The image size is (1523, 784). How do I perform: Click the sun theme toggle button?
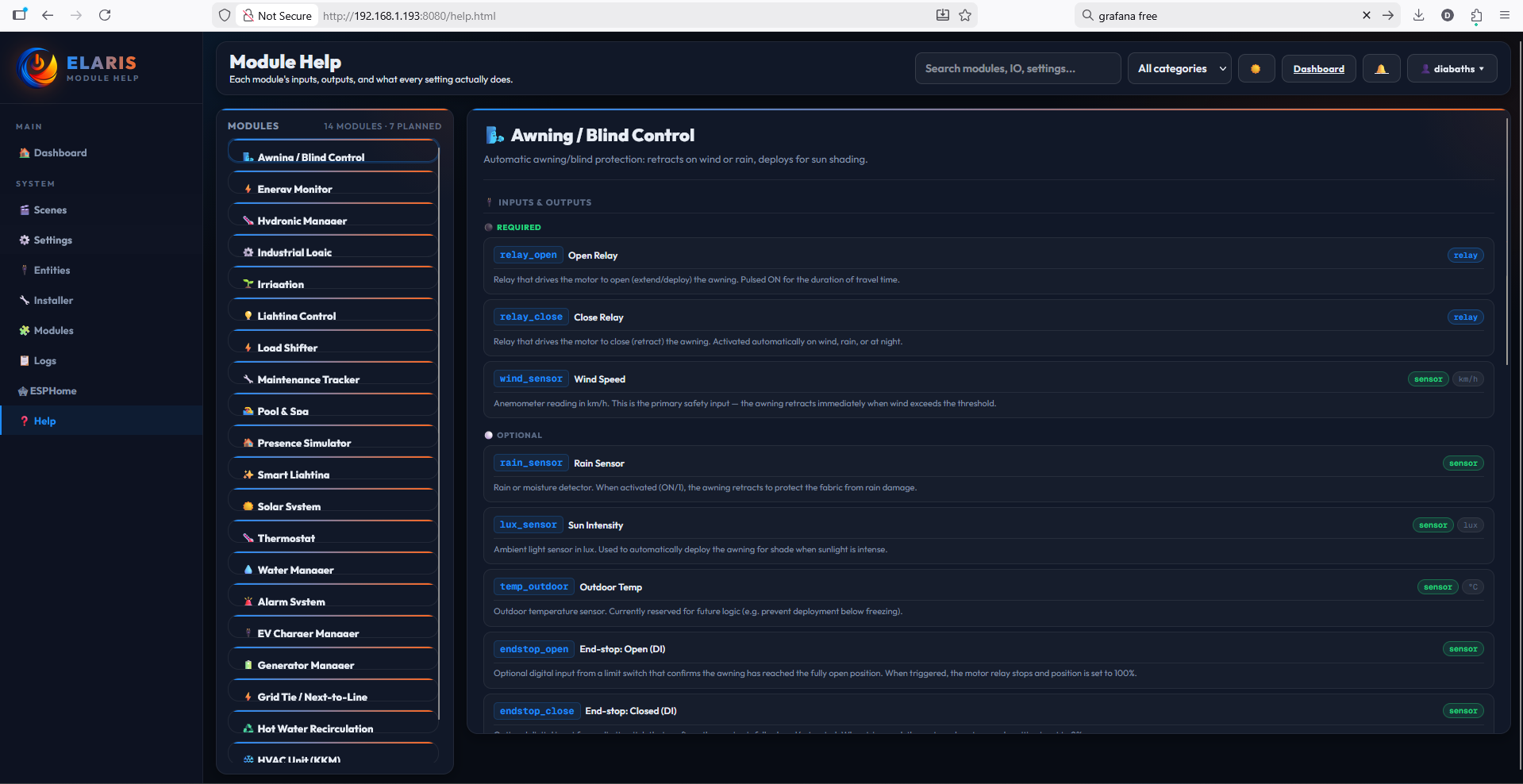point(1256,69)
